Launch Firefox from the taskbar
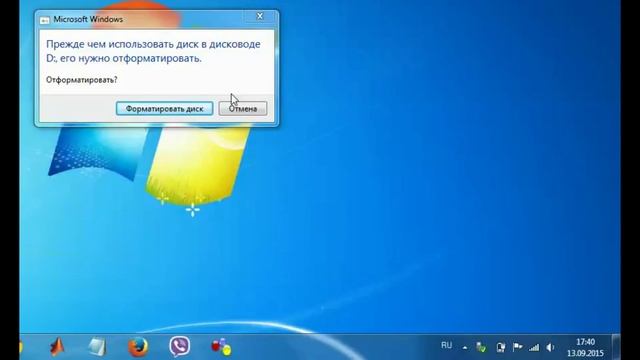Screen dimensions: 640x360 pyautogui.click(x=138, y=347)
